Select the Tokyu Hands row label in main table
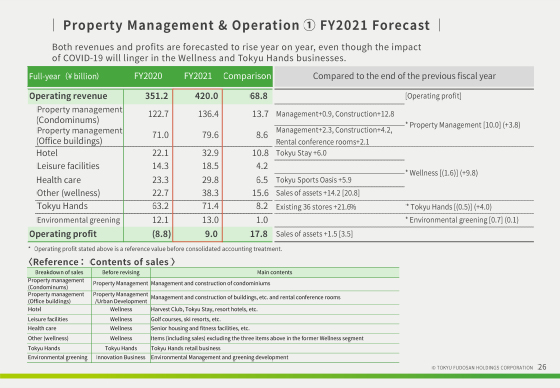560x388 pixels. (x=62, y=206)
